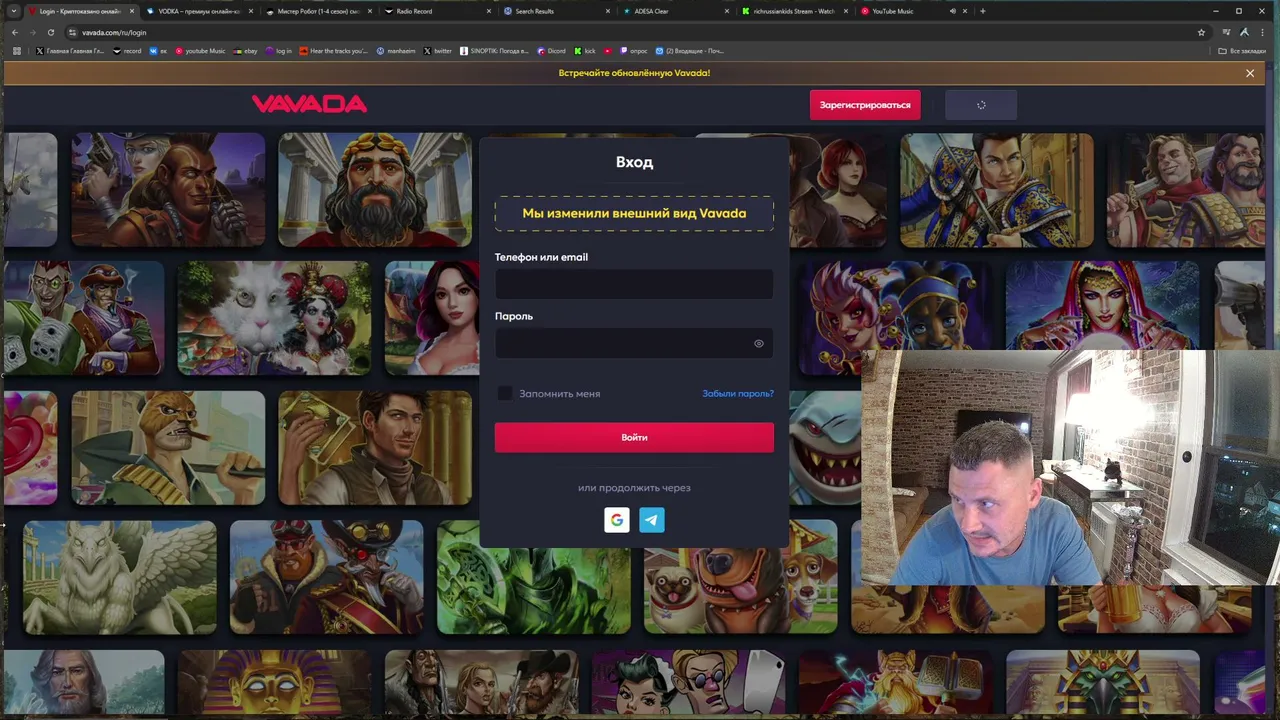Open the ebay bookmark
The width and height of the screenshot is (1280, 720).
coord(246,51)
